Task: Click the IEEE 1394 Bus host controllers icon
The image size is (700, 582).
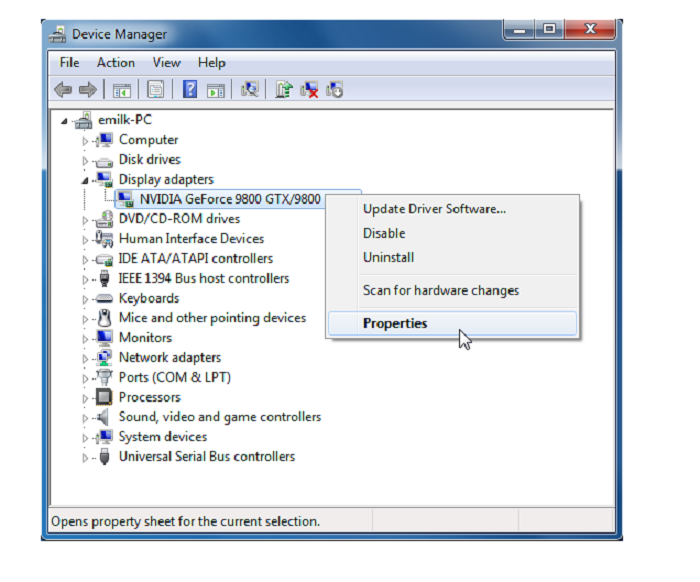Action: [x=104, y=279]
